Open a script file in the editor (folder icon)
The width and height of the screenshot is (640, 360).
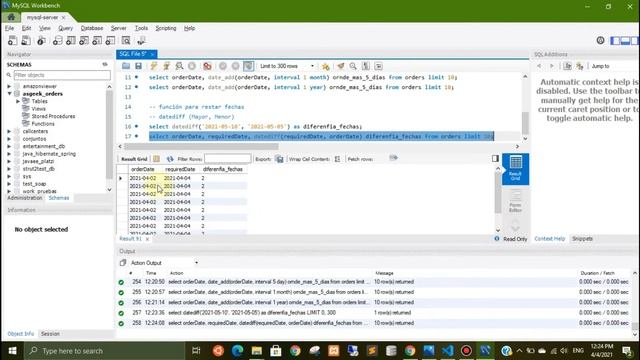126,66
